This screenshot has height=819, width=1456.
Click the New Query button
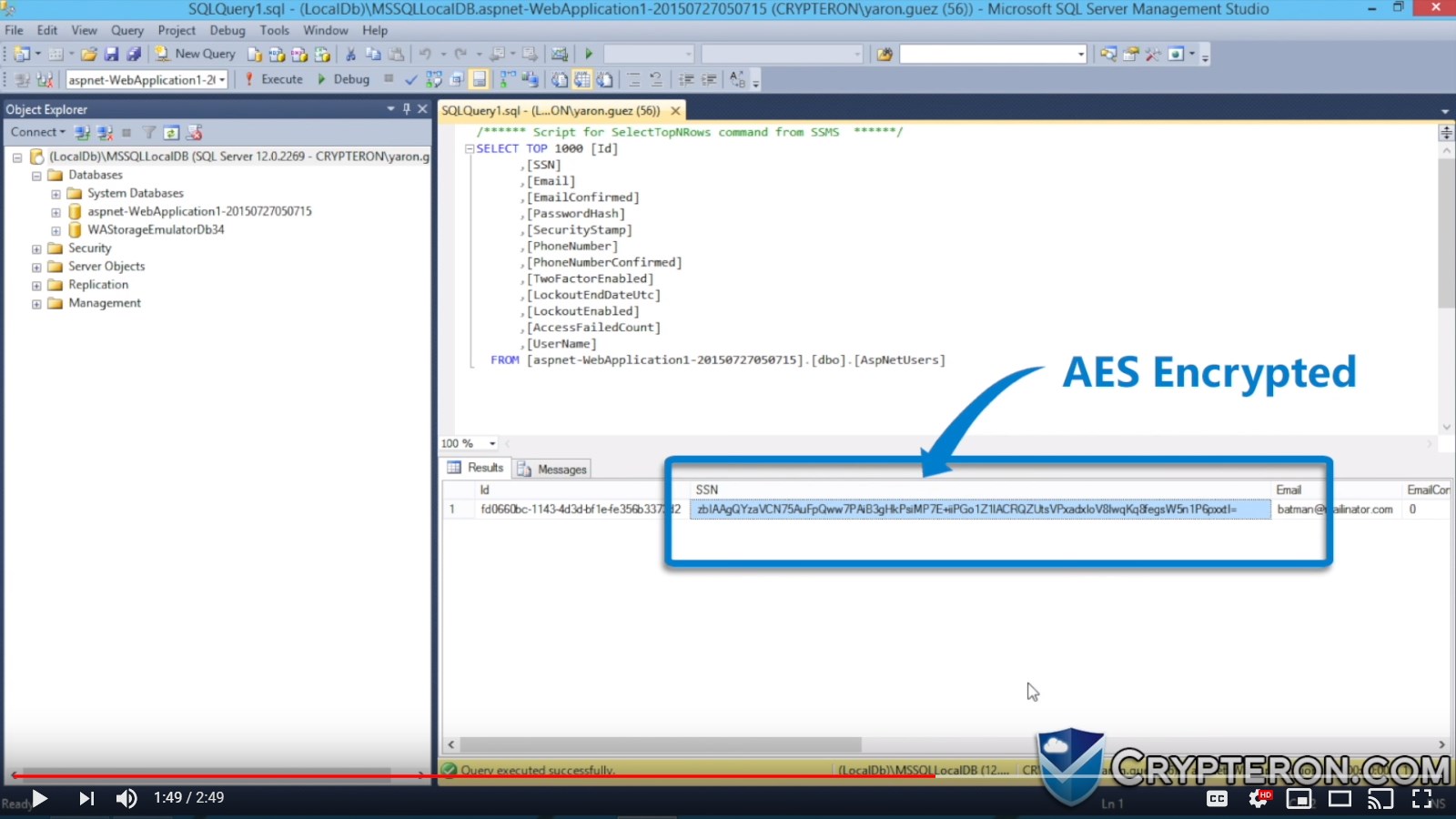point(195,54)
